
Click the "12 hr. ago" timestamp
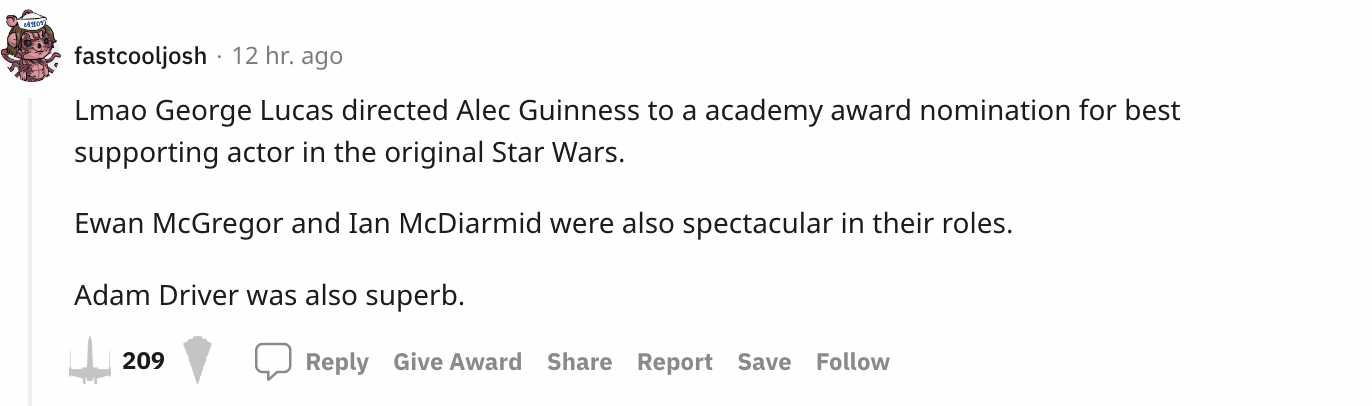[287, 56]
